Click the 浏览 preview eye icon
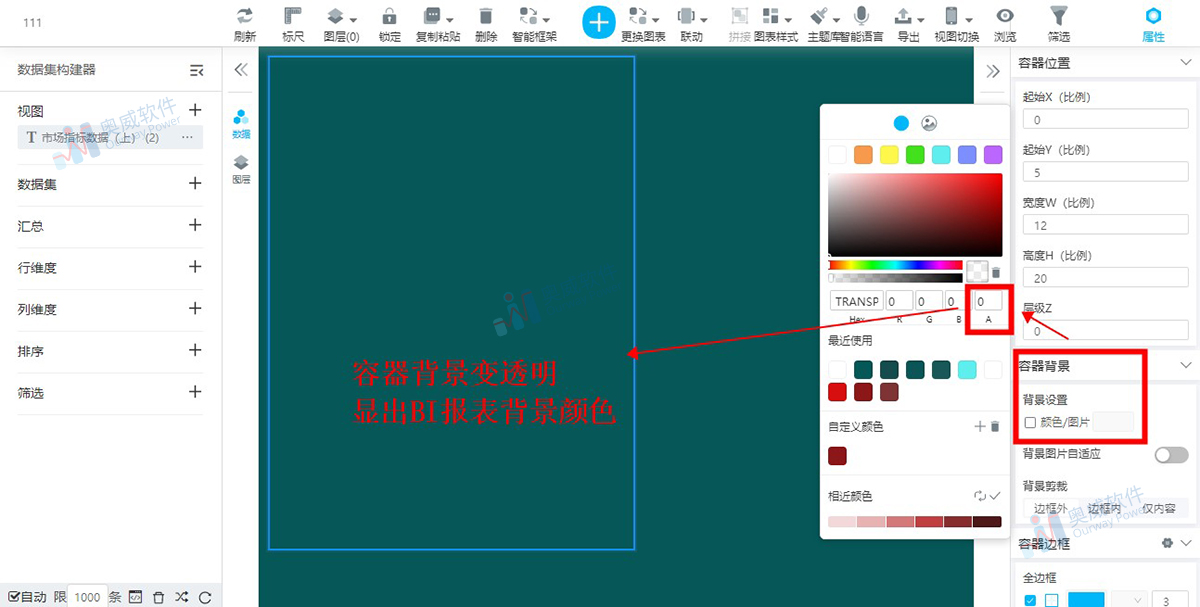 1005,16
